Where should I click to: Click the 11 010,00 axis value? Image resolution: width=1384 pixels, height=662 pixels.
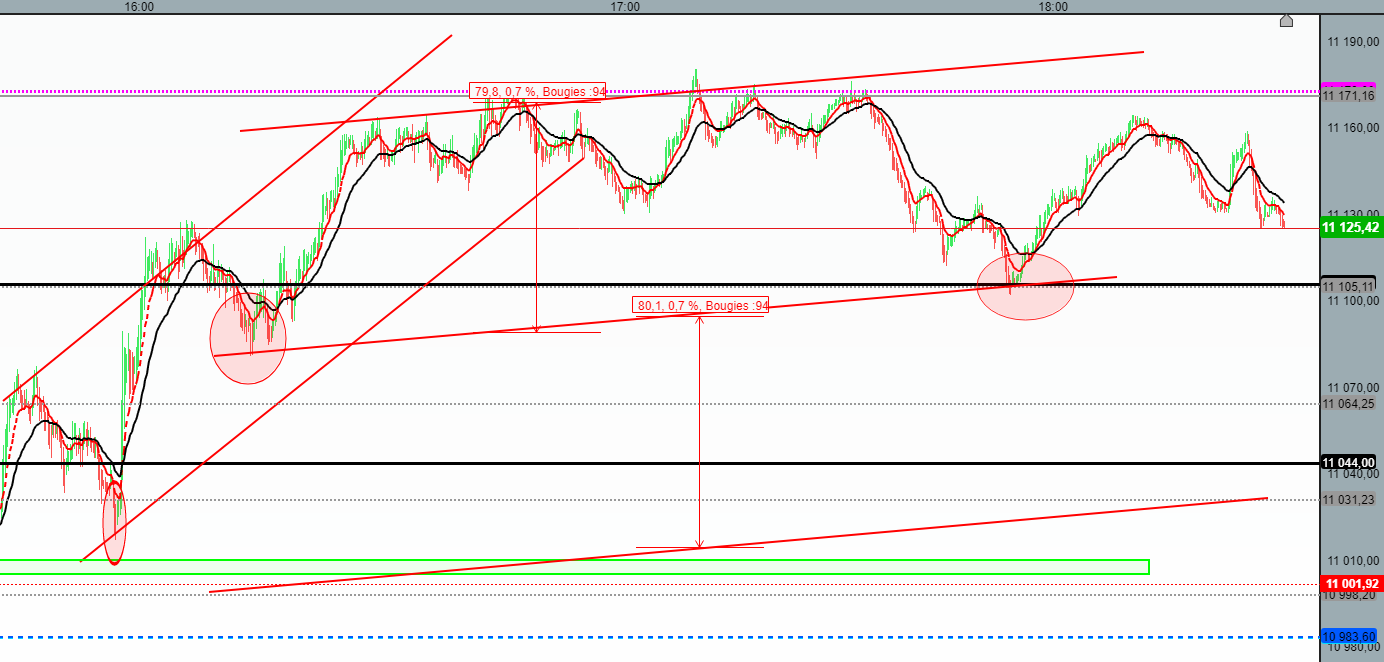click(x=1353, y=561)
